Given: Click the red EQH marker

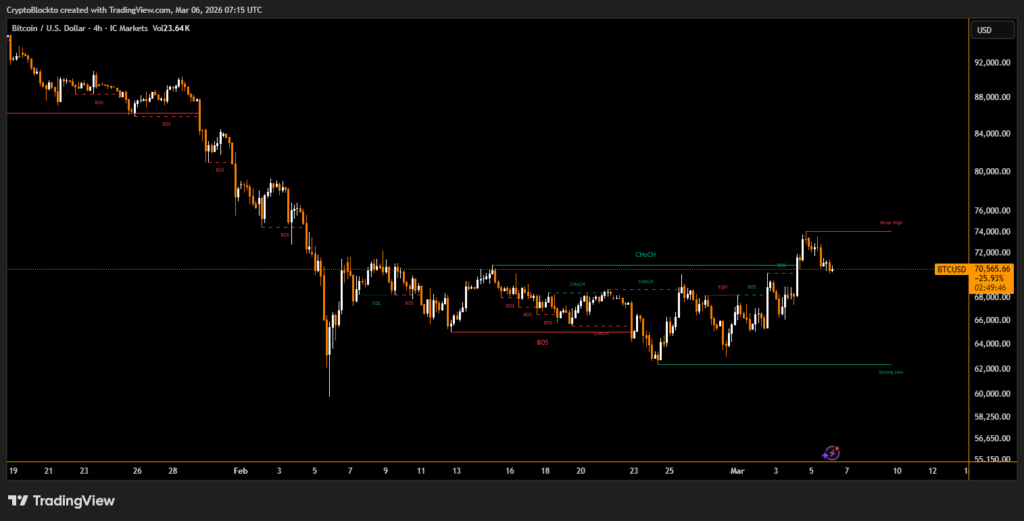Looking at the screenshot, I should tap(721, 288).
